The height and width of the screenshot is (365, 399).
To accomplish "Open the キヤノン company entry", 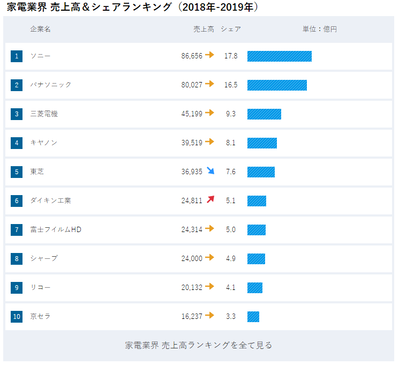I will pyautogui.click(x=44, y=143).
